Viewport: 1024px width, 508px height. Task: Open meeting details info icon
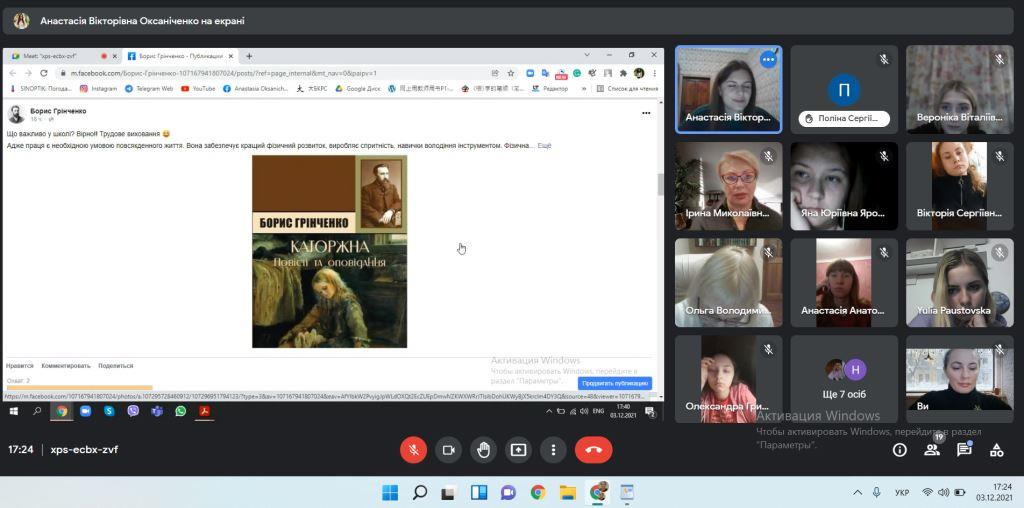pyautogui.click(x=899, y=450)
